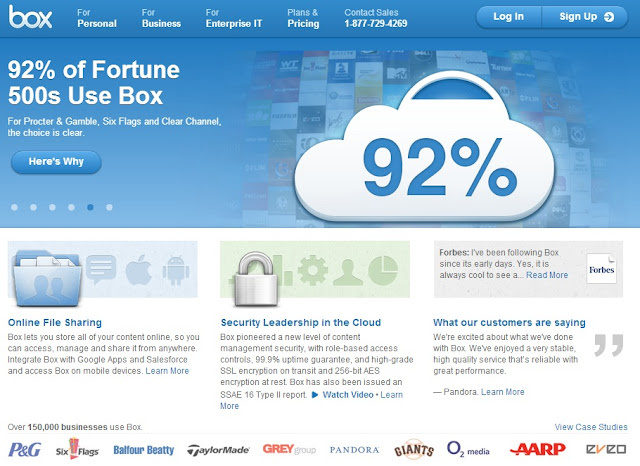Click the Sign Up arrow icon

coord(609,17)
